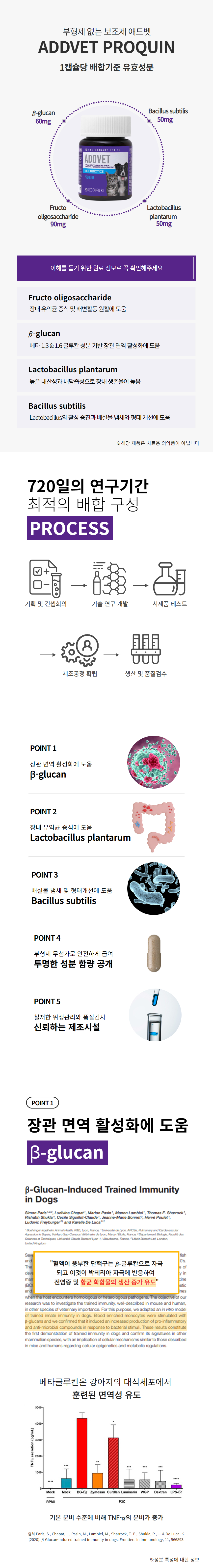Click the Bacillus subtilis description box
213x1568 pixels.
click(106, 411)
